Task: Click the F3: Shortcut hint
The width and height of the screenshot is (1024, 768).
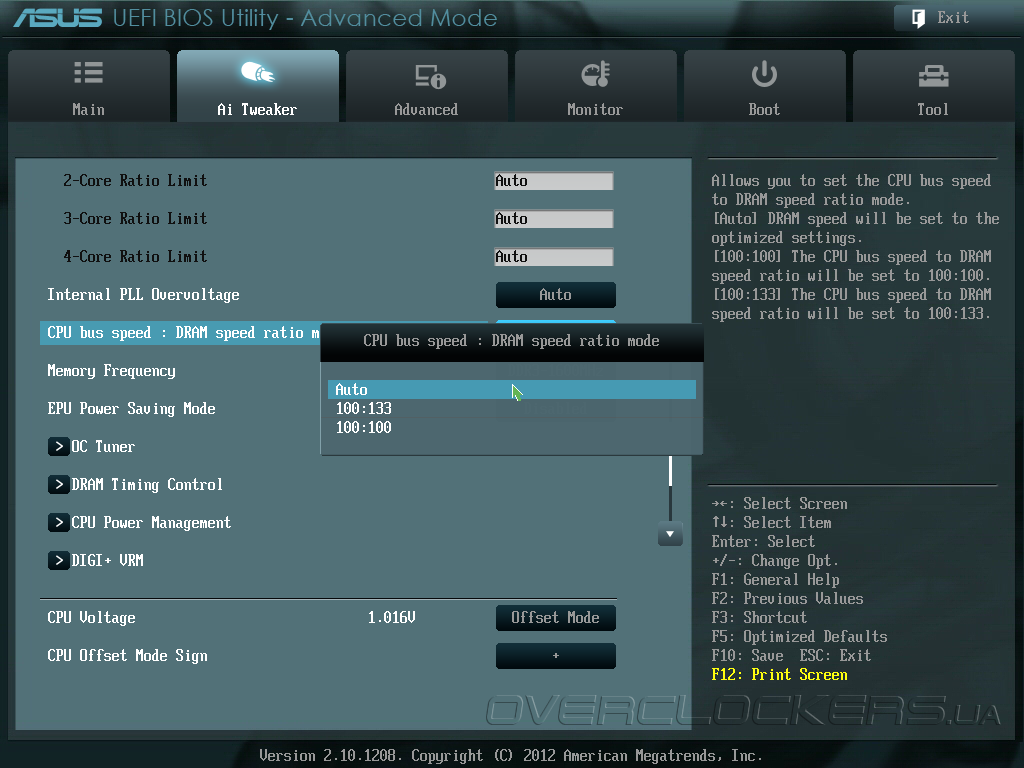Action: (759, 618)
